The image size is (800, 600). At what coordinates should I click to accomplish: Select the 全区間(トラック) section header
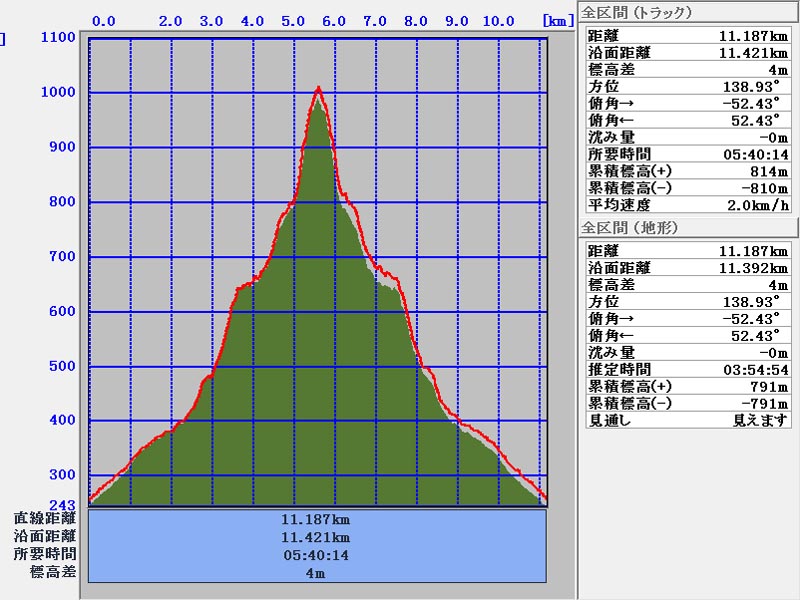pyautogui.click(x=638, y=12)
